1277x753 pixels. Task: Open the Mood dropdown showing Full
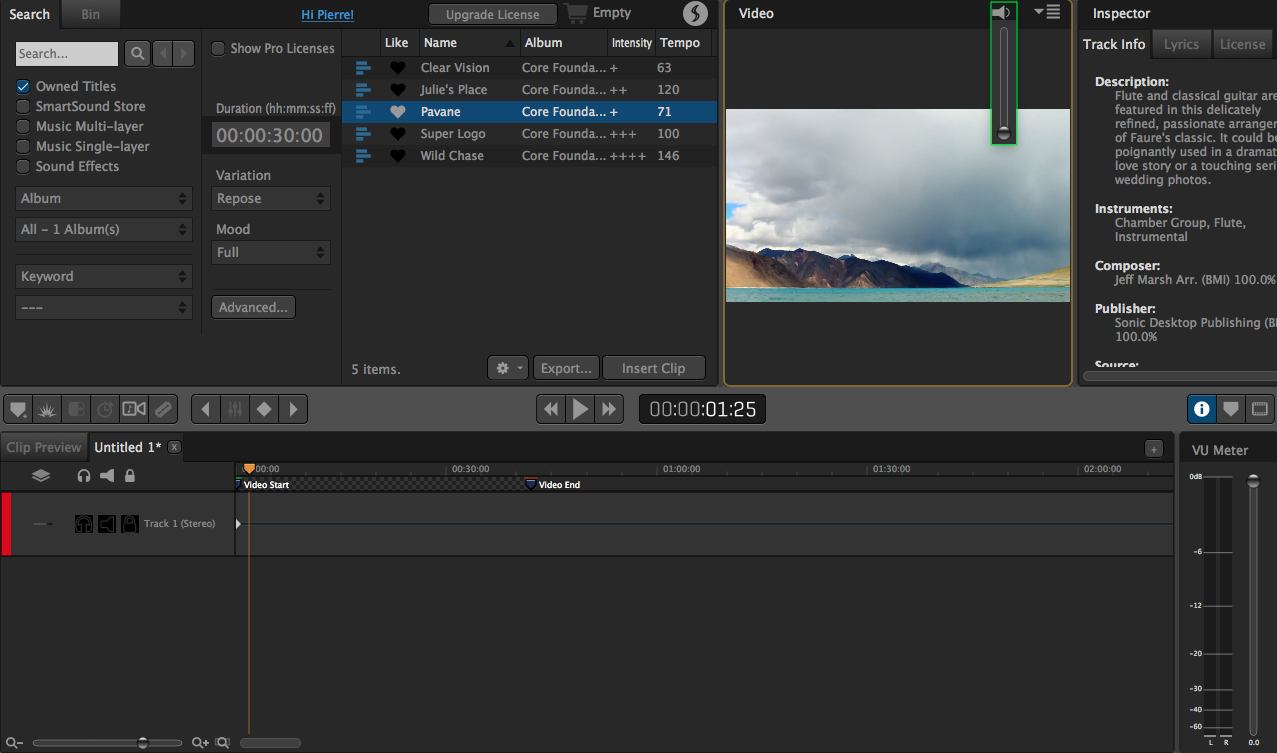(271, 253)
